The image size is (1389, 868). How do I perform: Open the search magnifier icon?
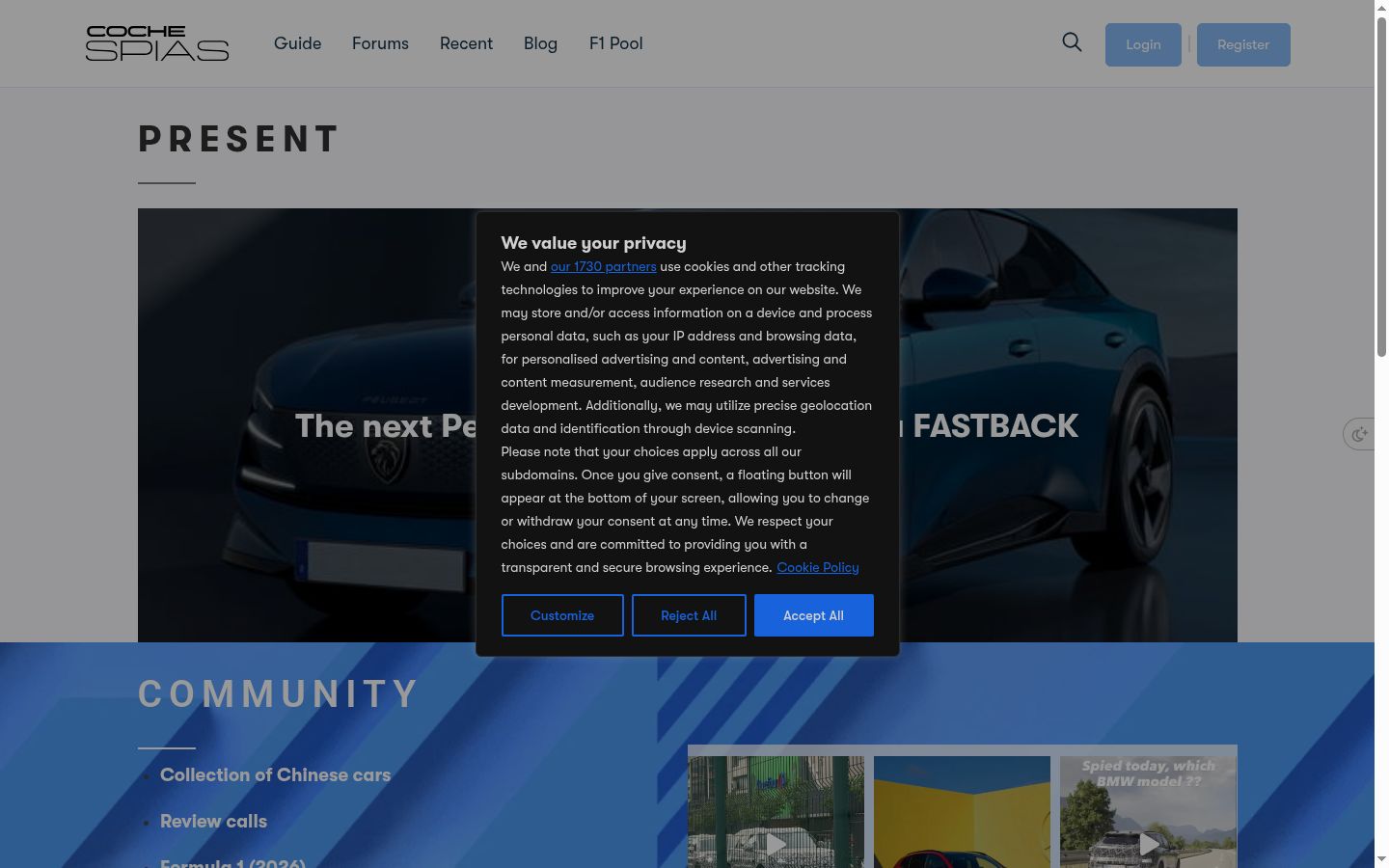[x=1072, y=42]
